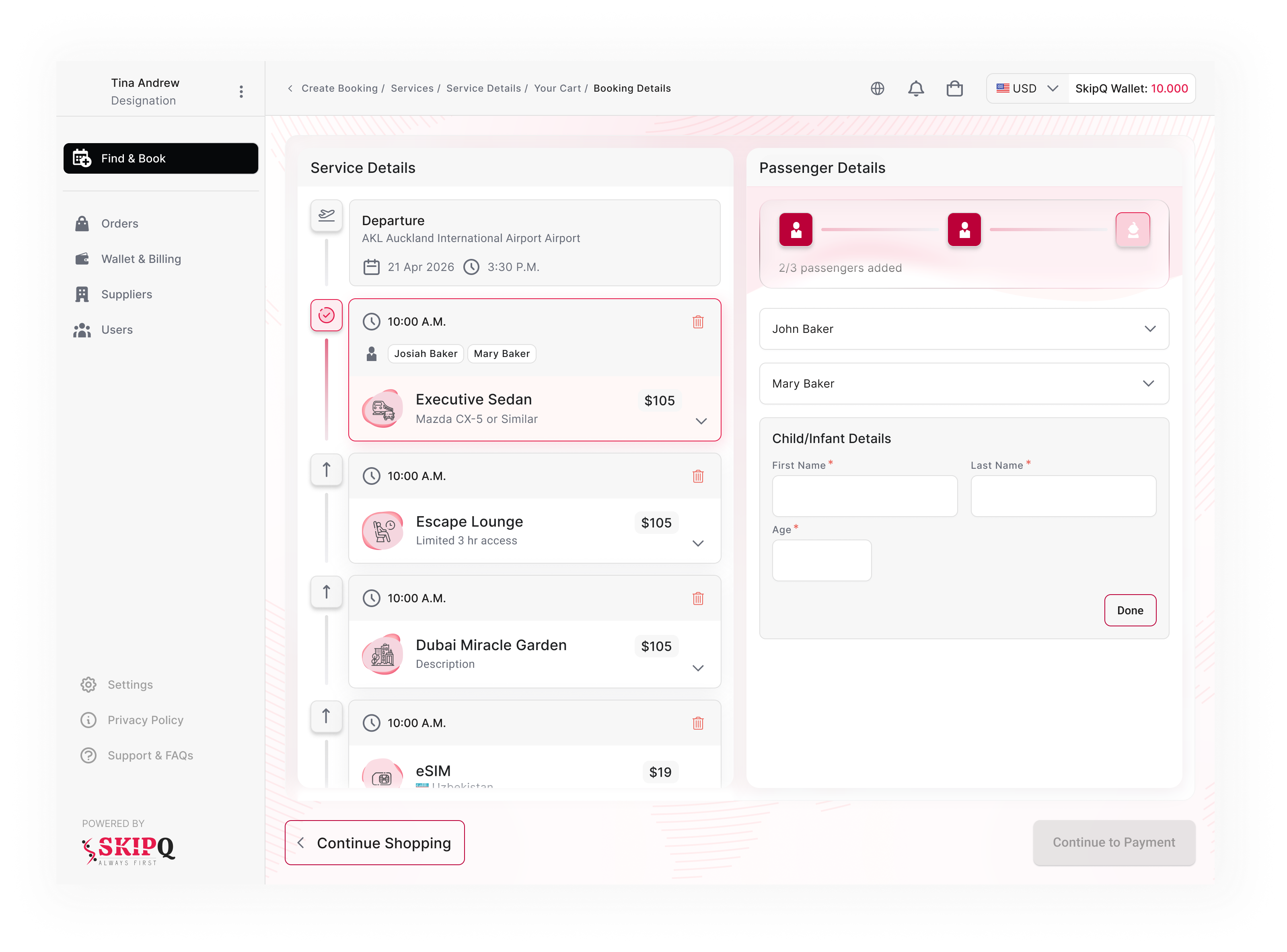Open the language globe icon
The width and height of the screenshot is (1287, 952).
click(x=877, y=88)
